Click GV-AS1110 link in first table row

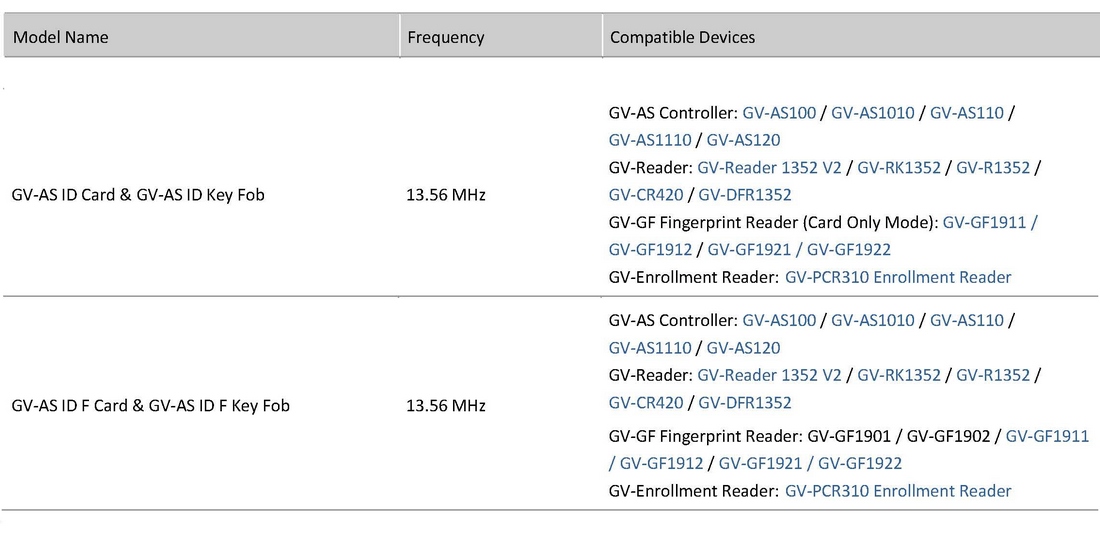[x=650, y=140]
